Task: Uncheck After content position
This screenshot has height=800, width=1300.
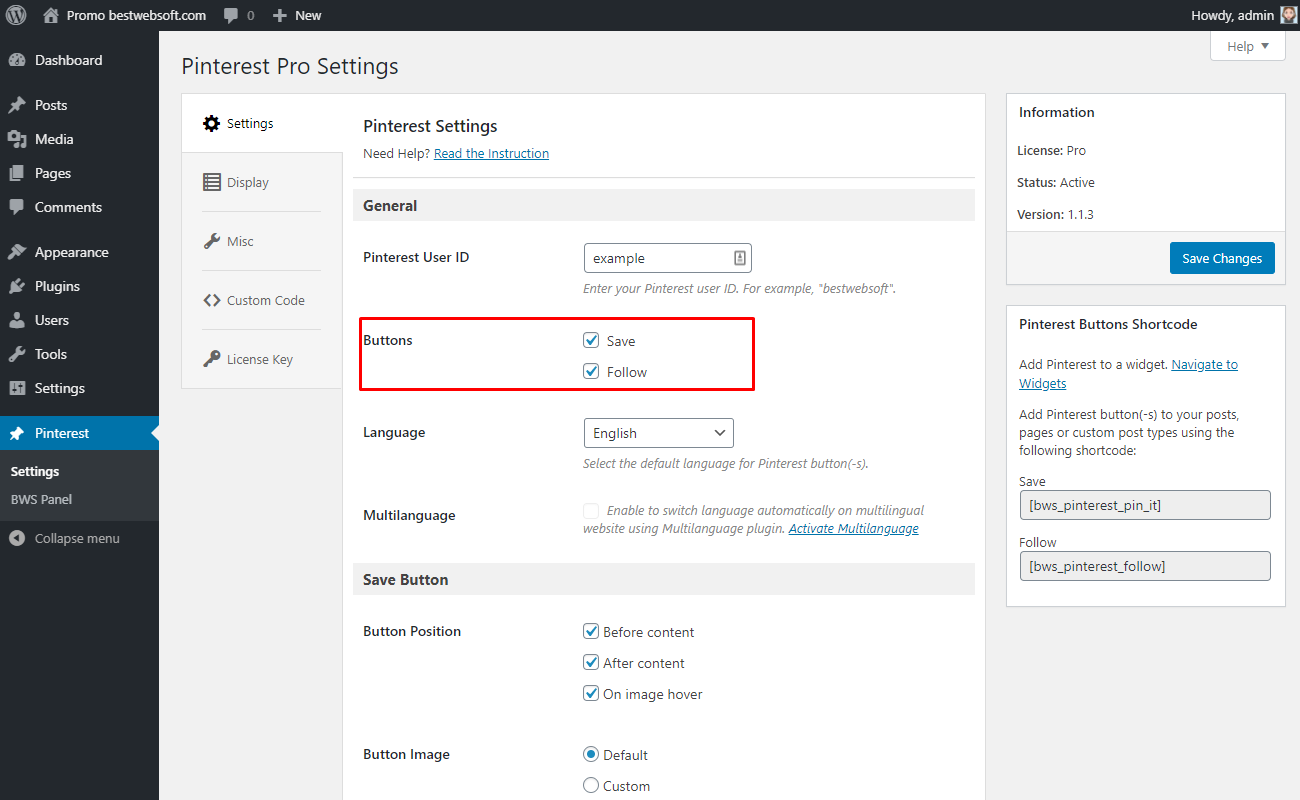Action: coord(591,662)
